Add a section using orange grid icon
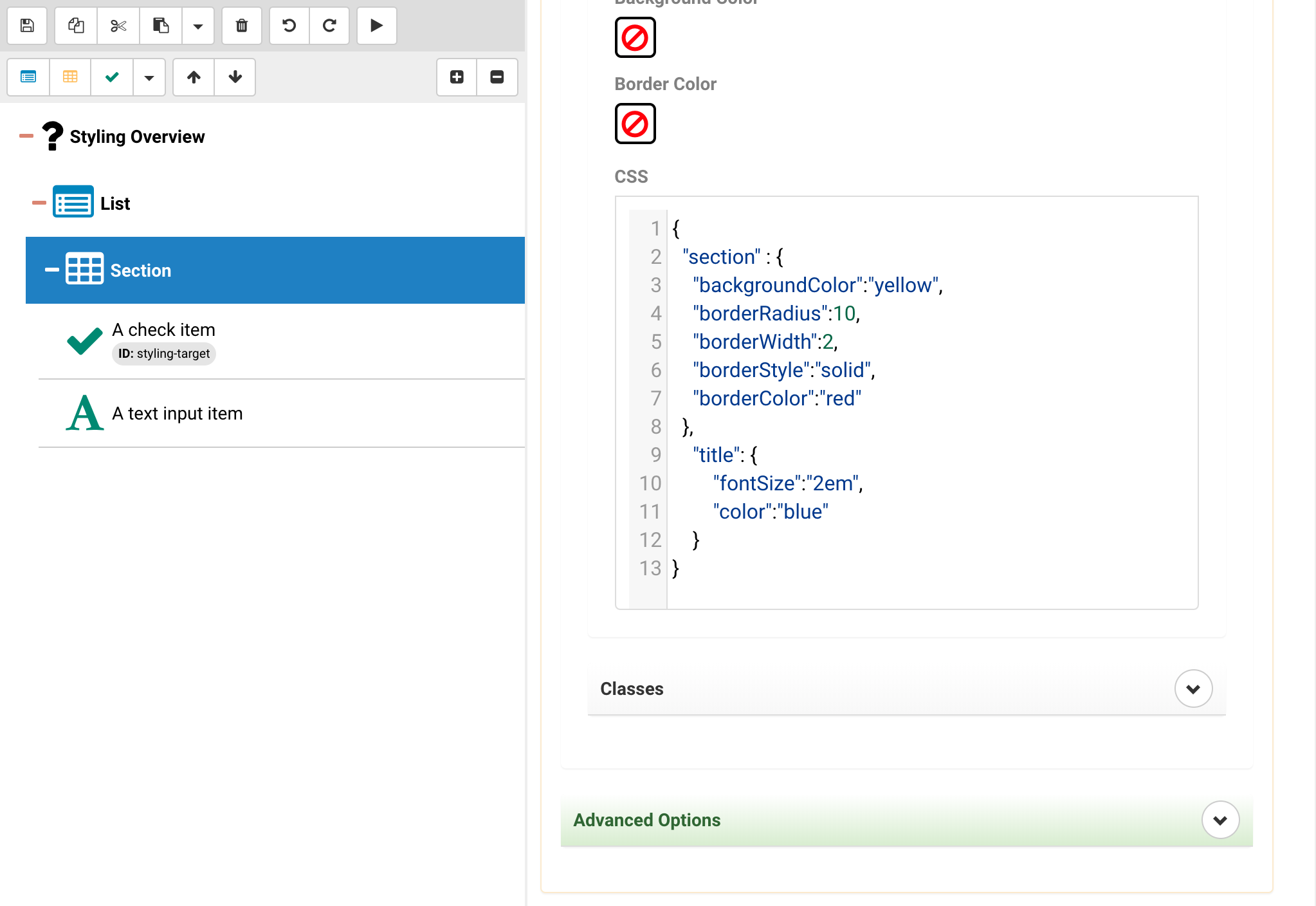 (70, 77)
